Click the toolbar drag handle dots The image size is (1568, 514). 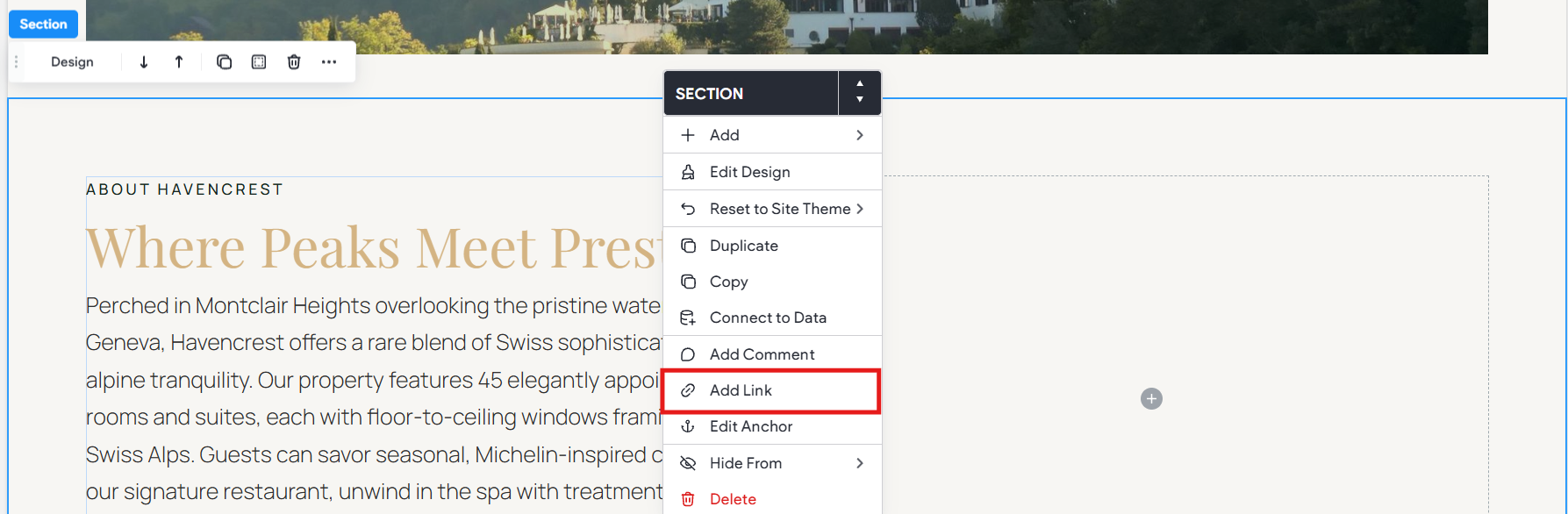[17, 62]
